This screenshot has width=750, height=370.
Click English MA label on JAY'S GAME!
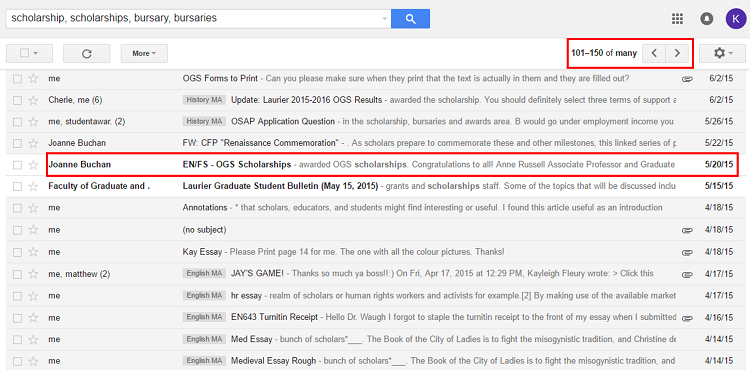pyautogui.click(x=204, y=273)
